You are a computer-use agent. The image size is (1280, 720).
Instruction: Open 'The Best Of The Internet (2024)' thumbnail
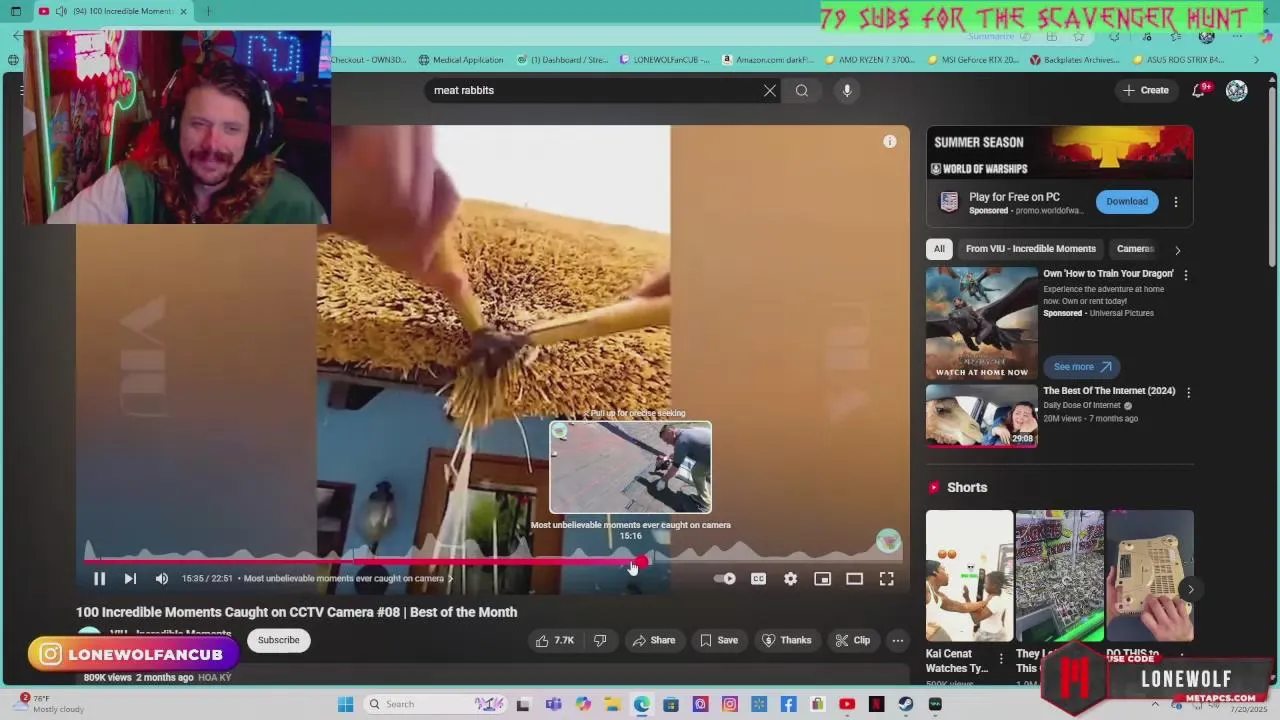(982, 416)
